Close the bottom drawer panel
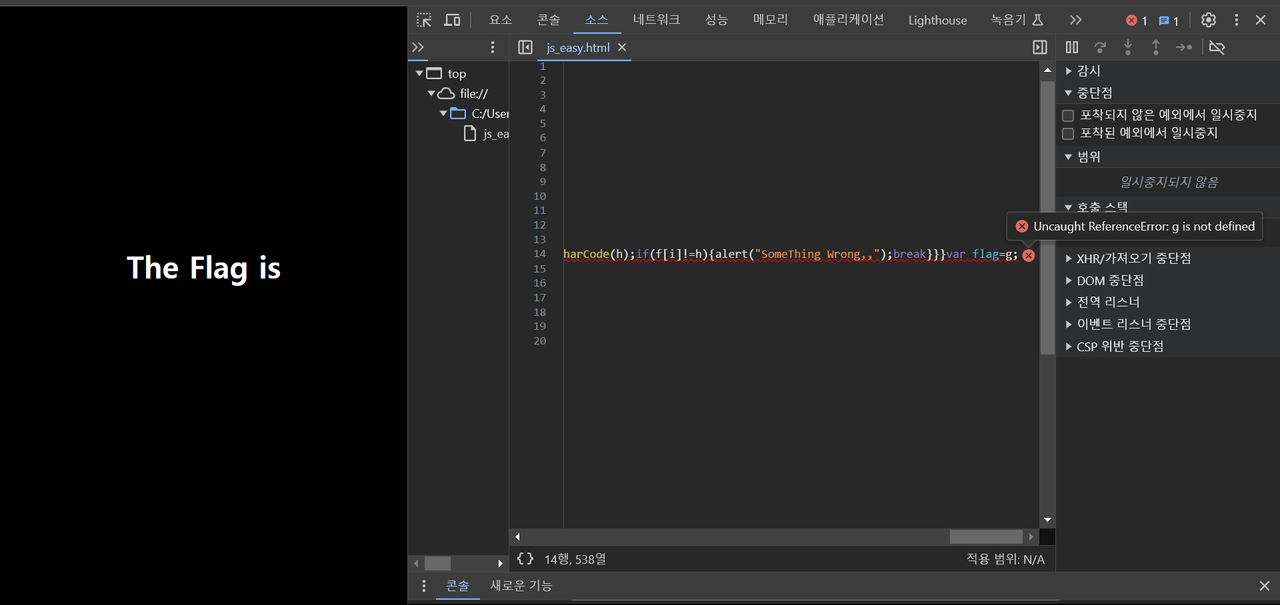Viewport: 1280px width, 605px height. [x=1265, y=586]
